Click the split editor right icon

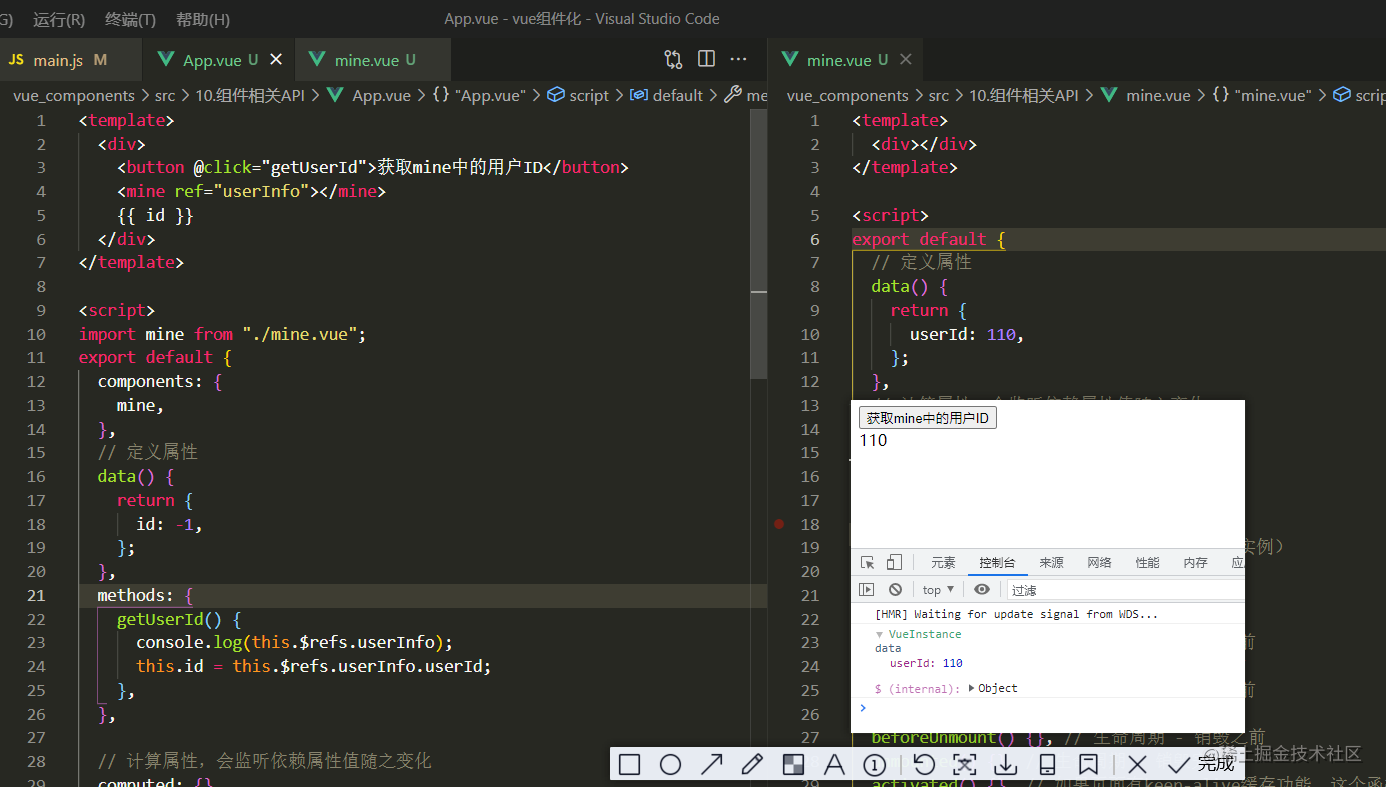coord(706,59)
